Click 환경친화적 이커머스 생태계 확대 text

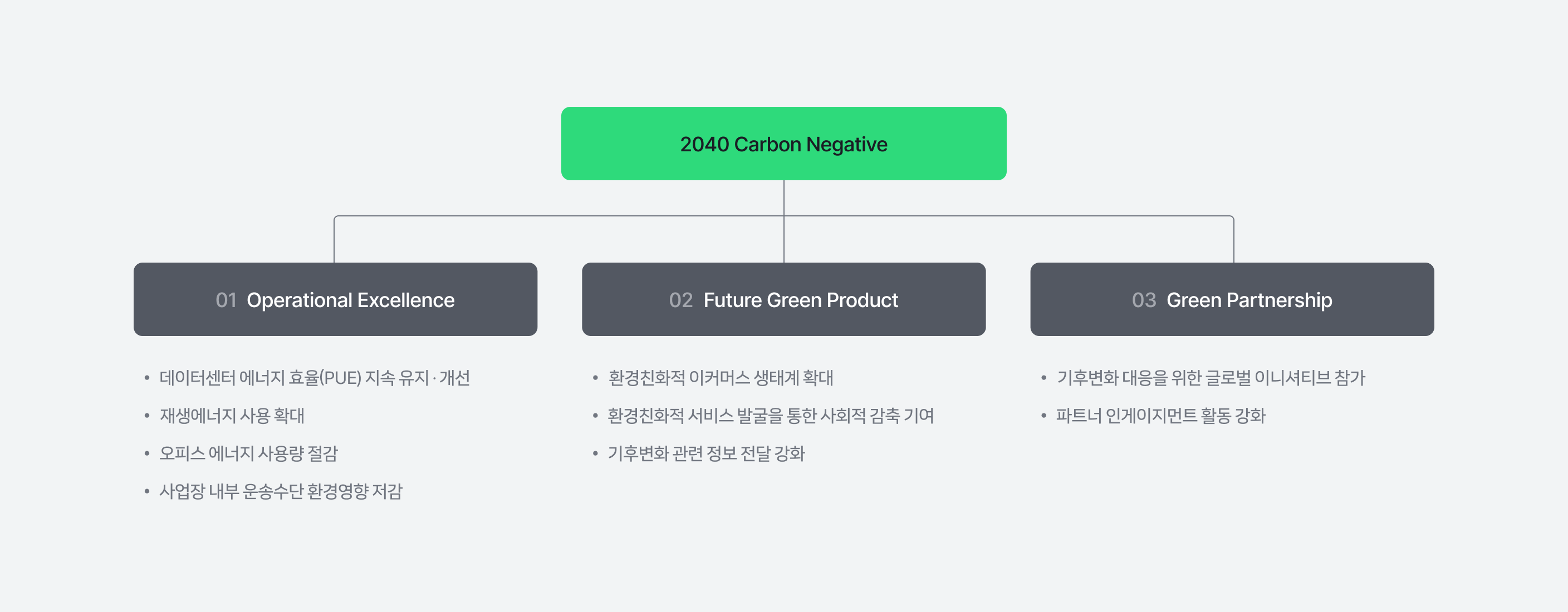pos(721,378)
